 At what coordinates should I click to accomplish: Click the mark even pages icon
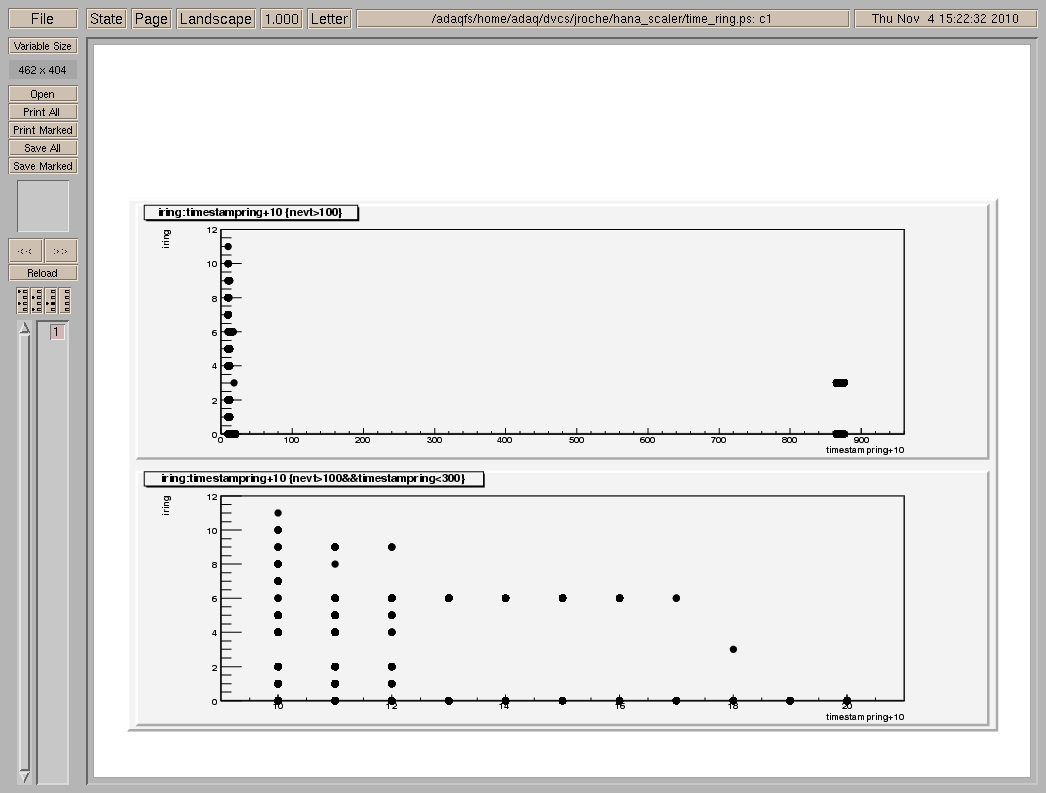click(37, 301)
